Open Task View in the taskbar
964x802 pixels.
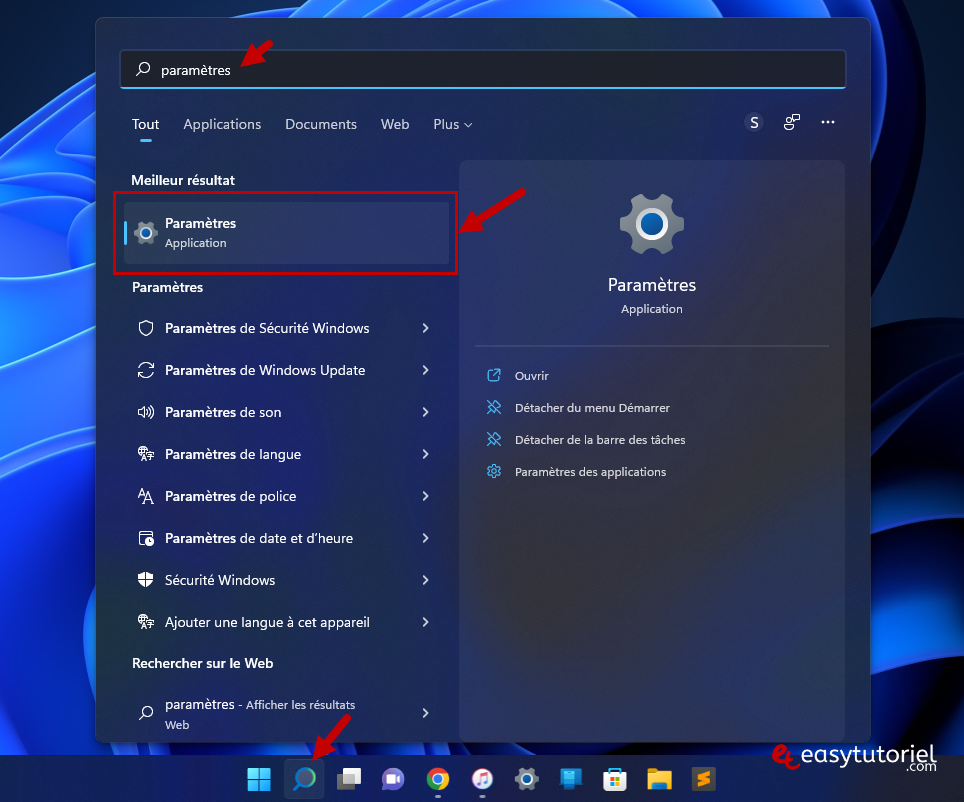point(349,779)
